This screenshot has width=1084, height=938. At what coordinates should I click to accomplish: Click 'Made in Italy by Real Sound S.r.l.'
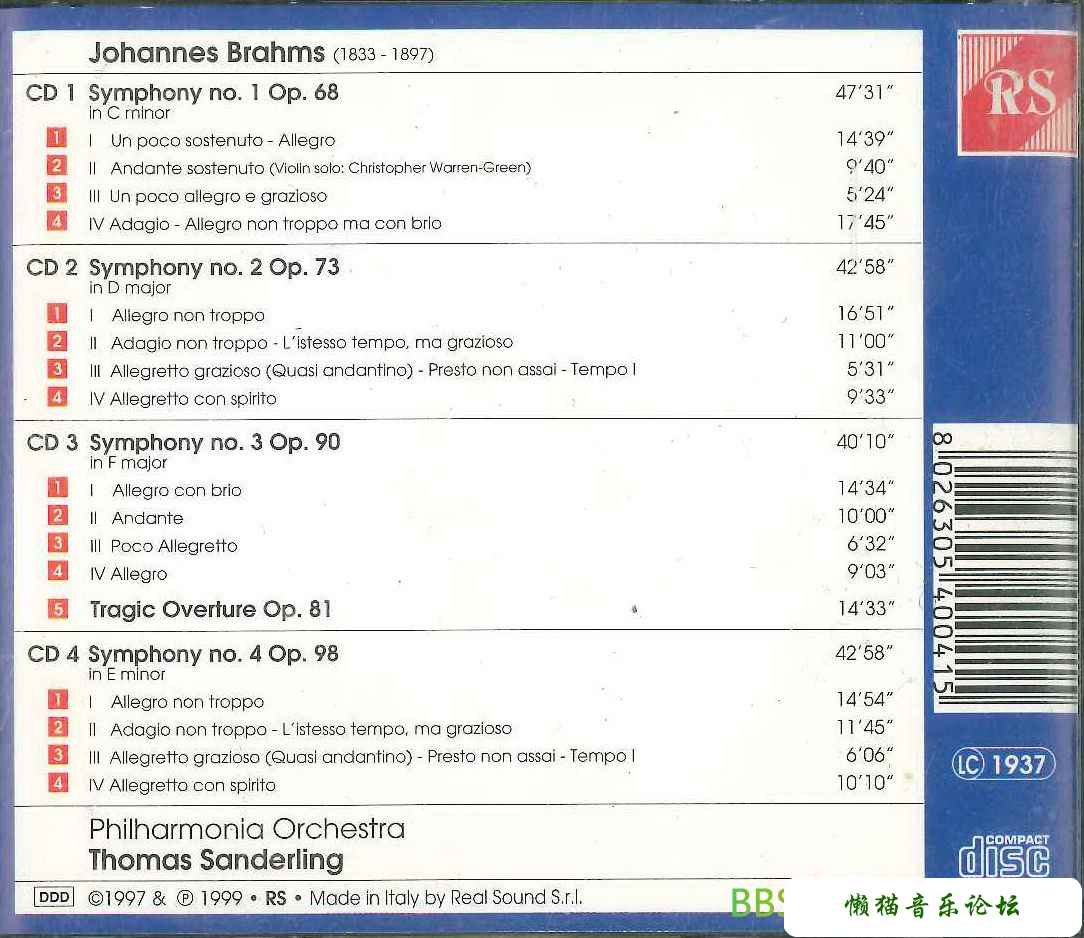tap(446, 898)
